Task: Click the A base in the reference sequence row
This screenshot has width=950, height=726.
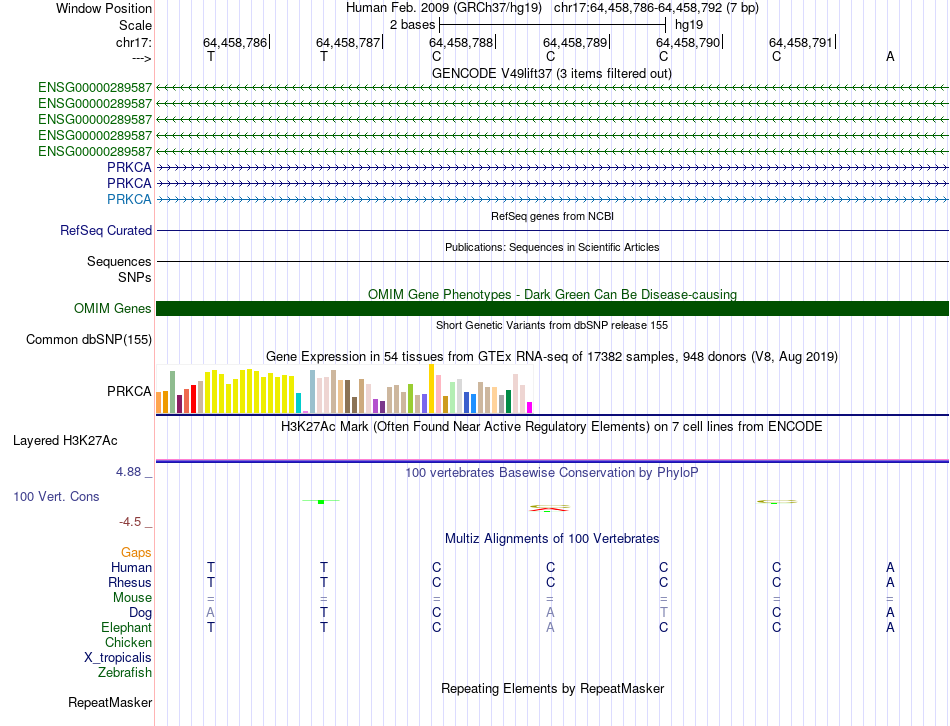Action: (x=890, y=56)
